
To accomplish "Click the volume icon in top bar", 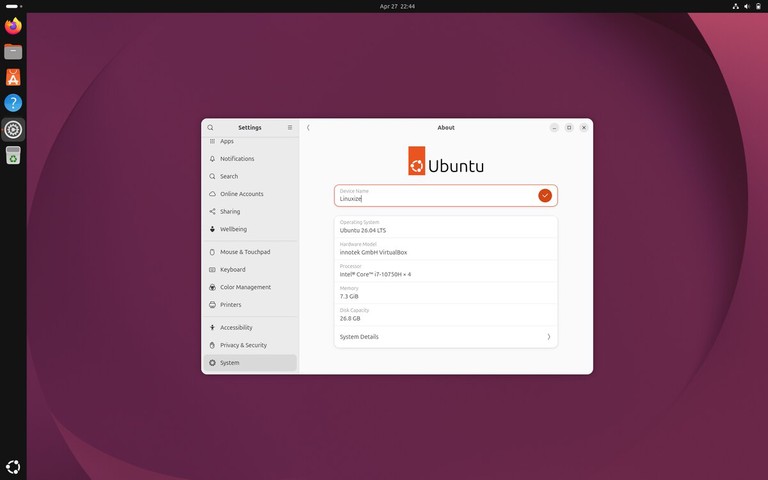I will [x=747, y=6].
